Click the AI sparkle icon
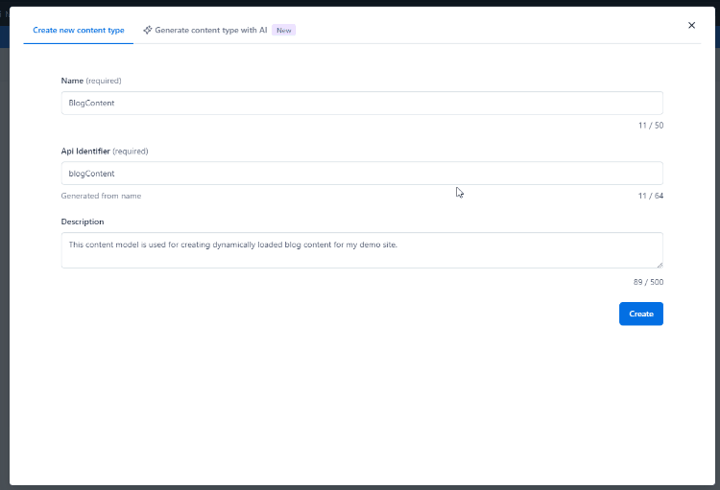720x490 pixels. pos(147,30)
